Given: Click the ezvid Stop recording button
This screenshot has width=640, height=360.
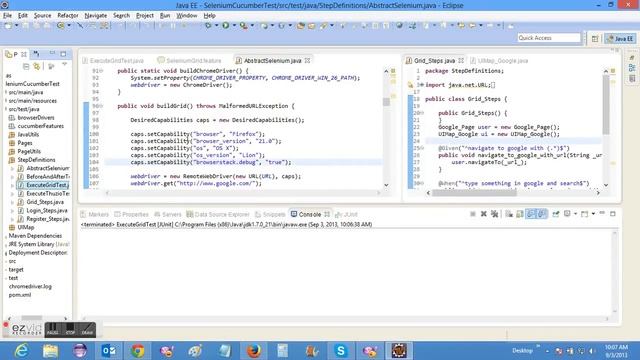Looking at the screenshot, I should (70, 329).
